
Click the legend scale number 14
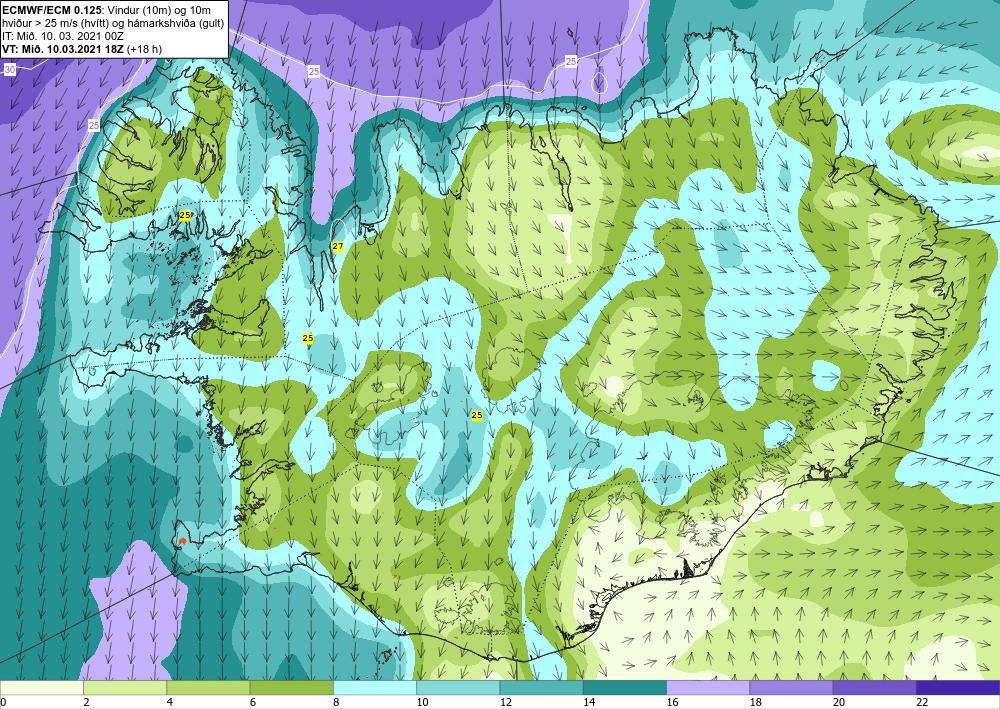coord(587,702)
